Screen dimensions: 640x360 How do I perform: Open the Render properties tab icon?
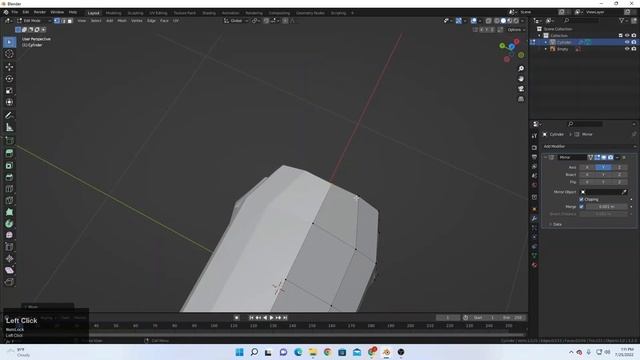(534, 147)
